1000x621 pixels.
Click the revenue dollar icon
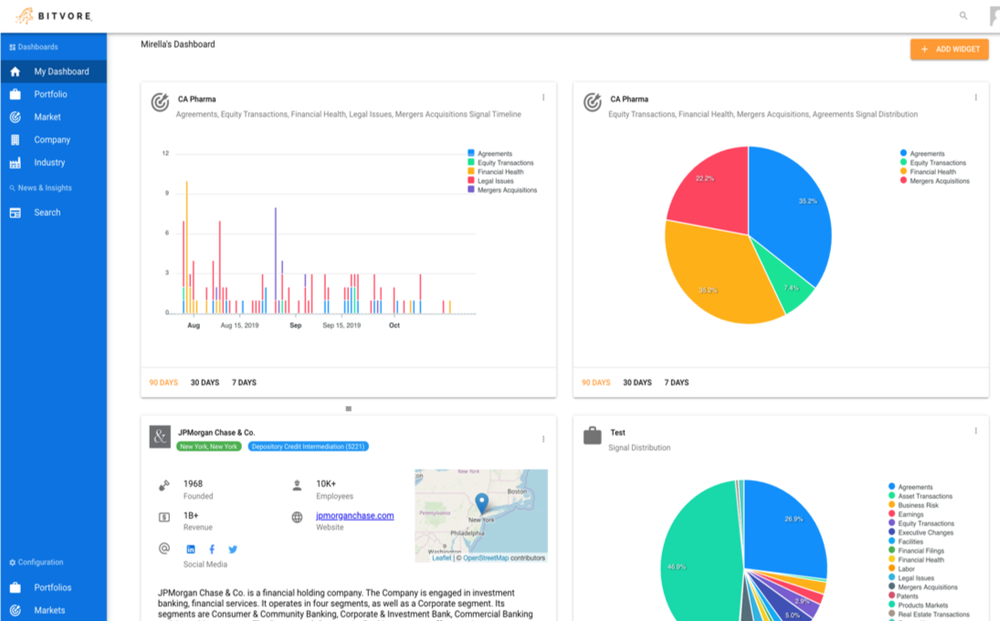tap(164, 517)
